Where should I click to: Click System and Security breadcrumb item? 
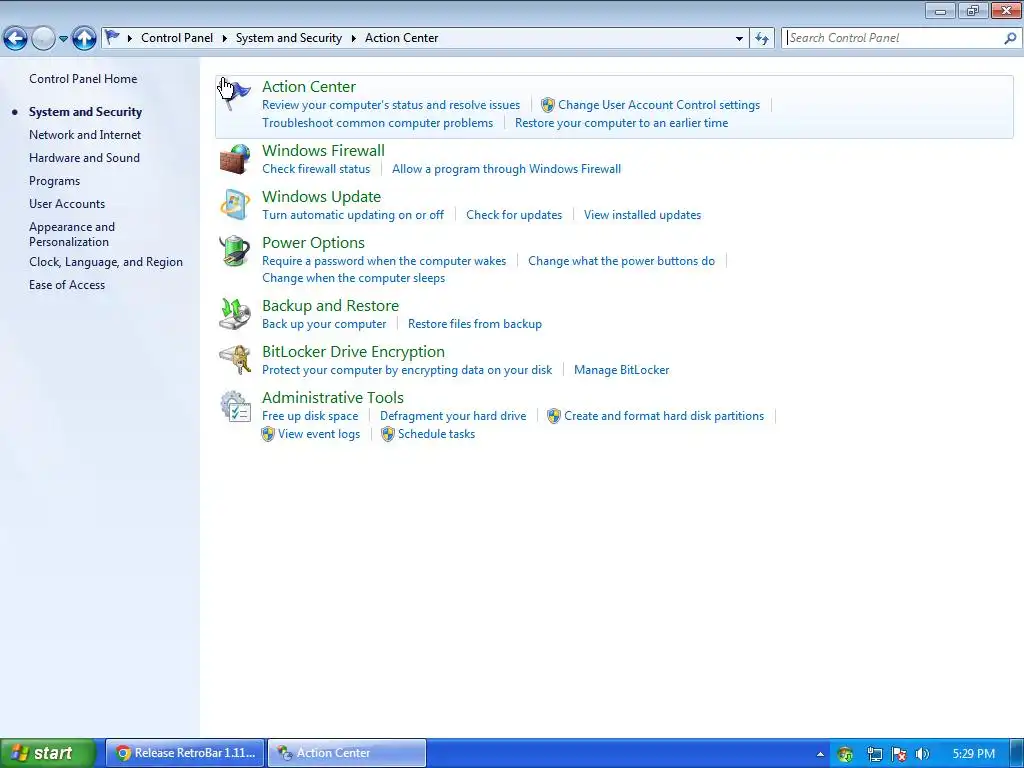[289, 38]
